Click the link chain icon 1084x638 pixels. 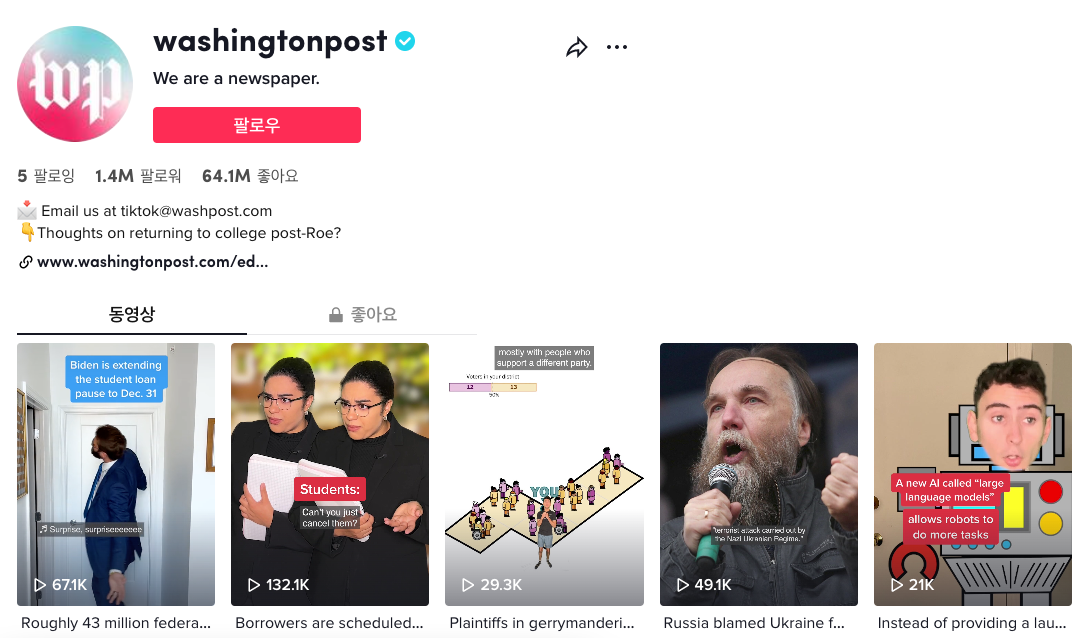(x=26, y=262)
